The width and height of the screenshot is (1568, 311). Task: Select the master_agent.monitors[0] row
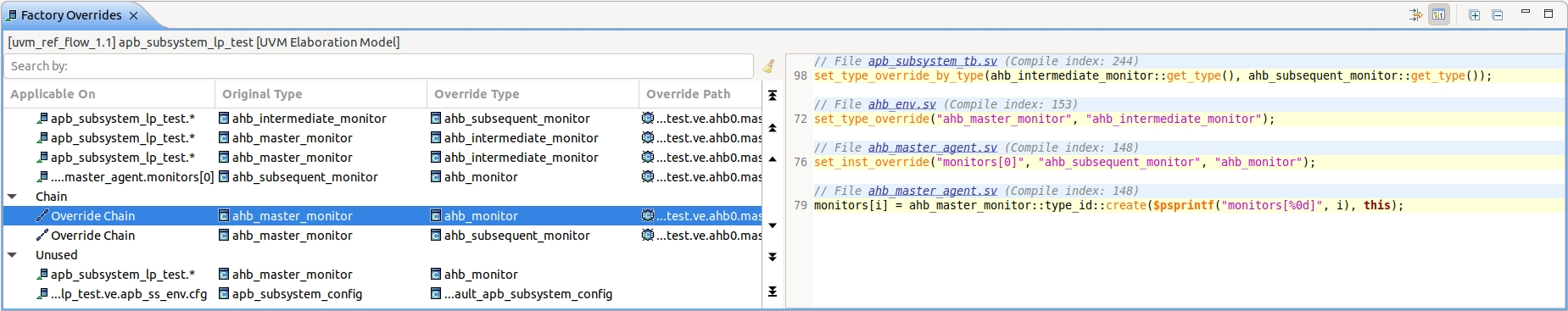tap(382, 177)
